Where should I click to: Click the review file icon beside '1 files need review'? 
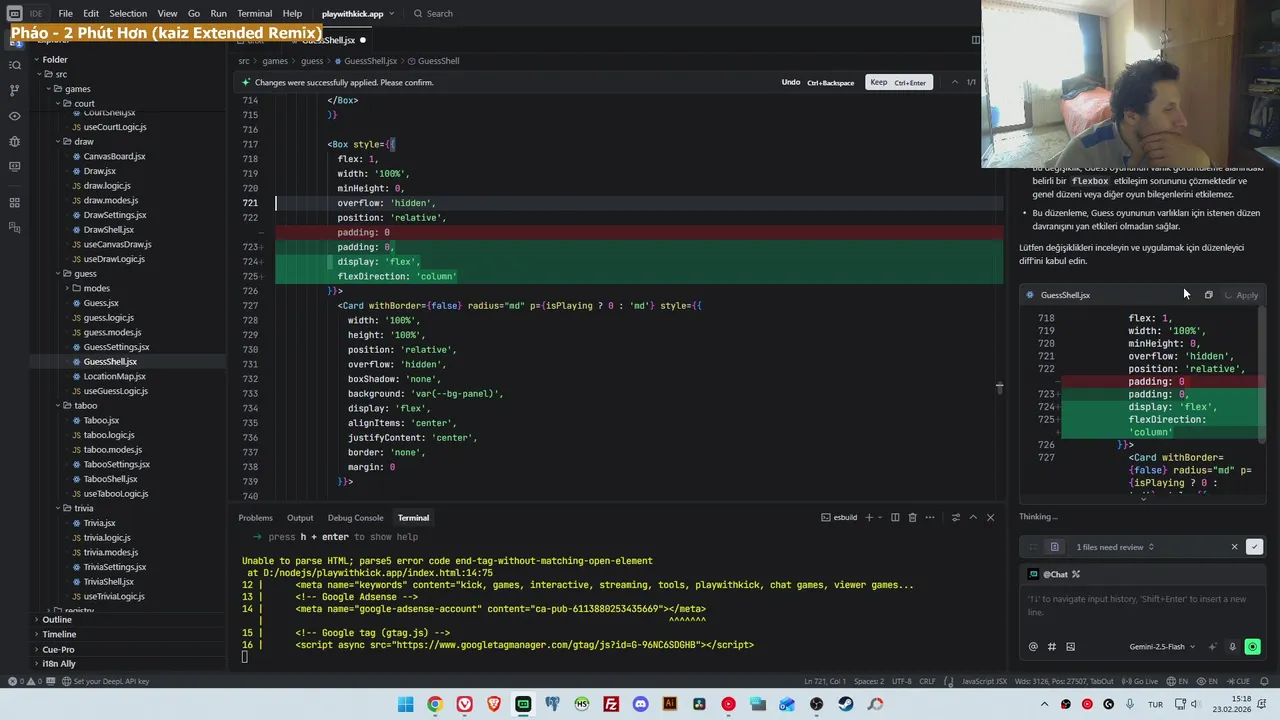click(x=1054, y=547)
